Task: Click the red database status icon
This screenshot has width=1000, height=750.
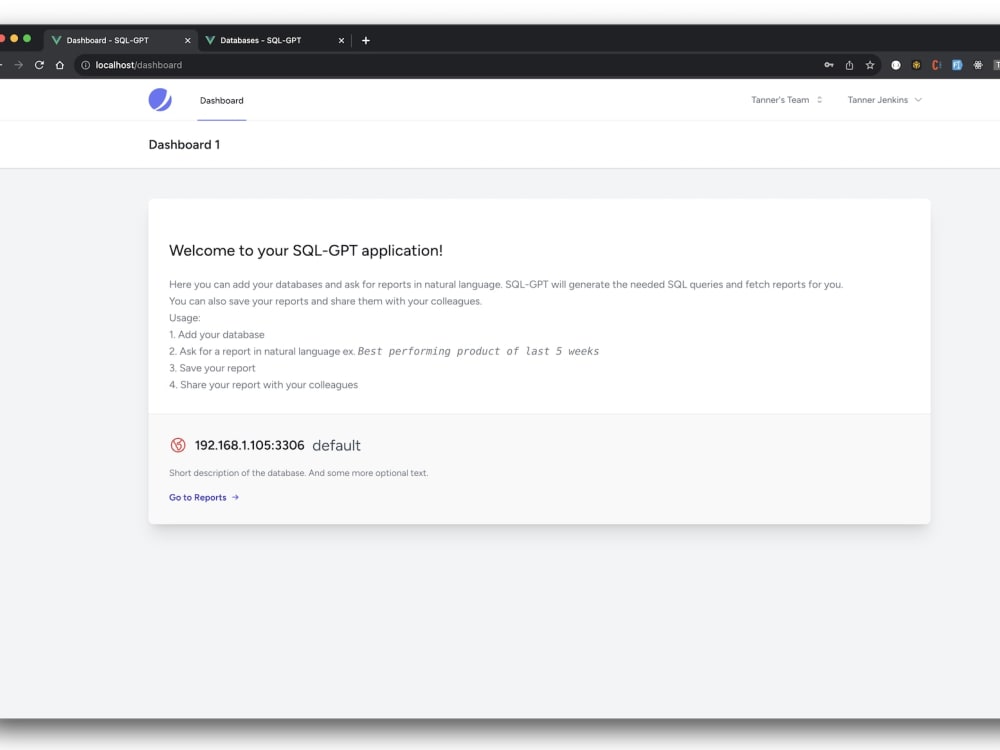Action: click(x=178, y=445)
